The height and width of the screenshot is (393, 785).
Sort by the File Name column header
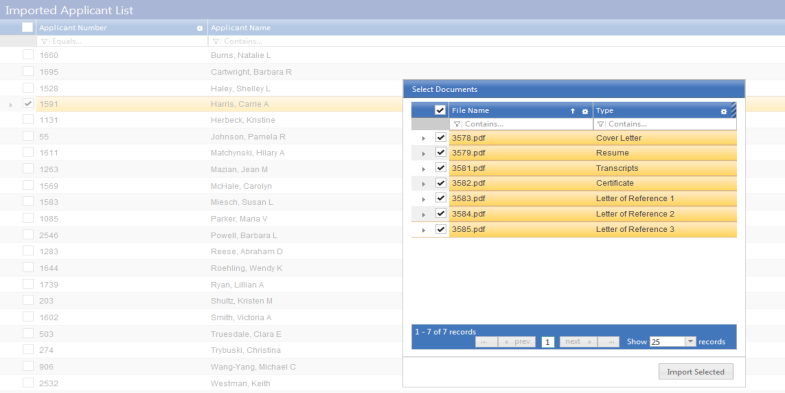tap(471, 111)
